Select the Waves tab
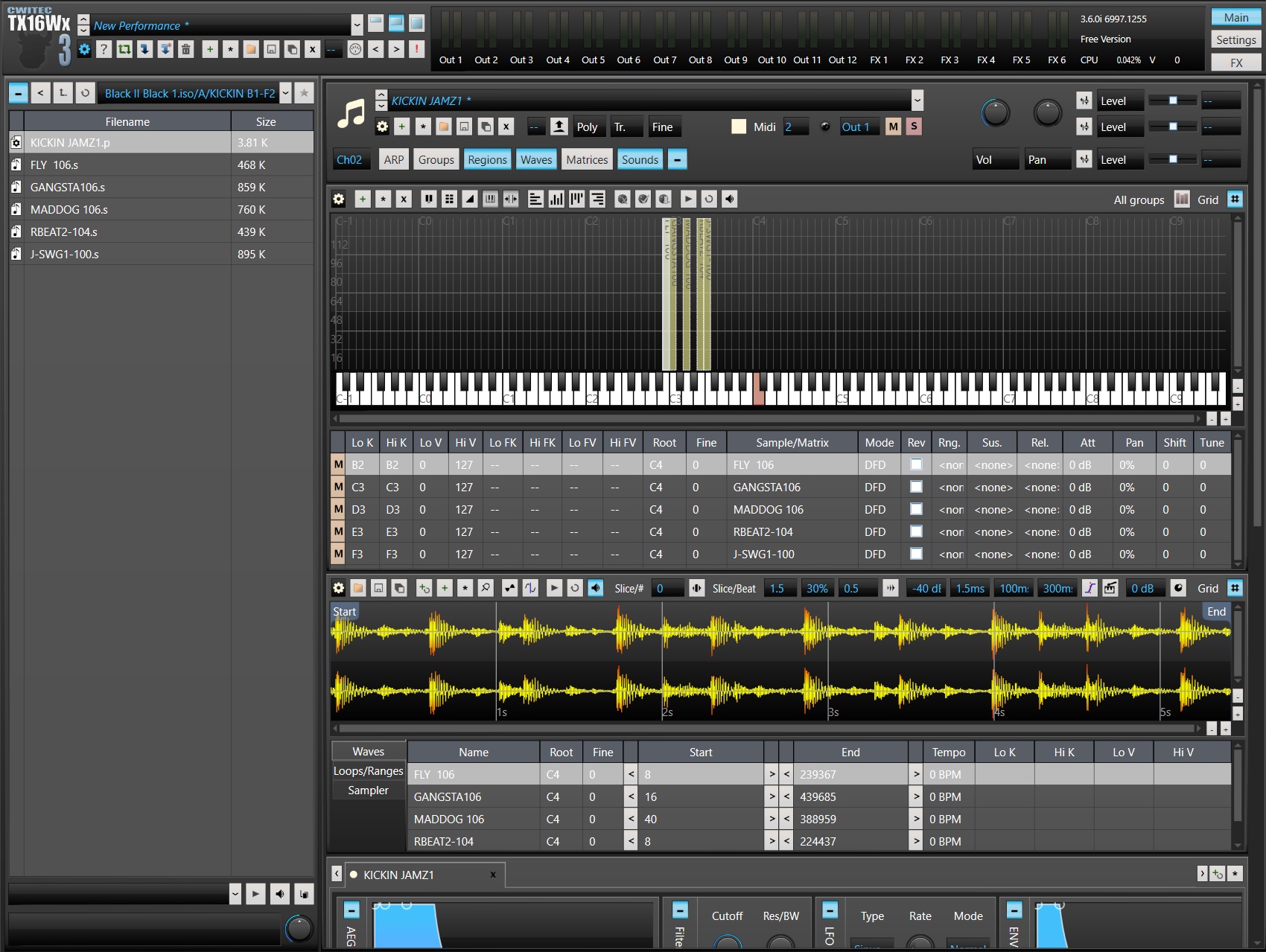 pos(536,159)
